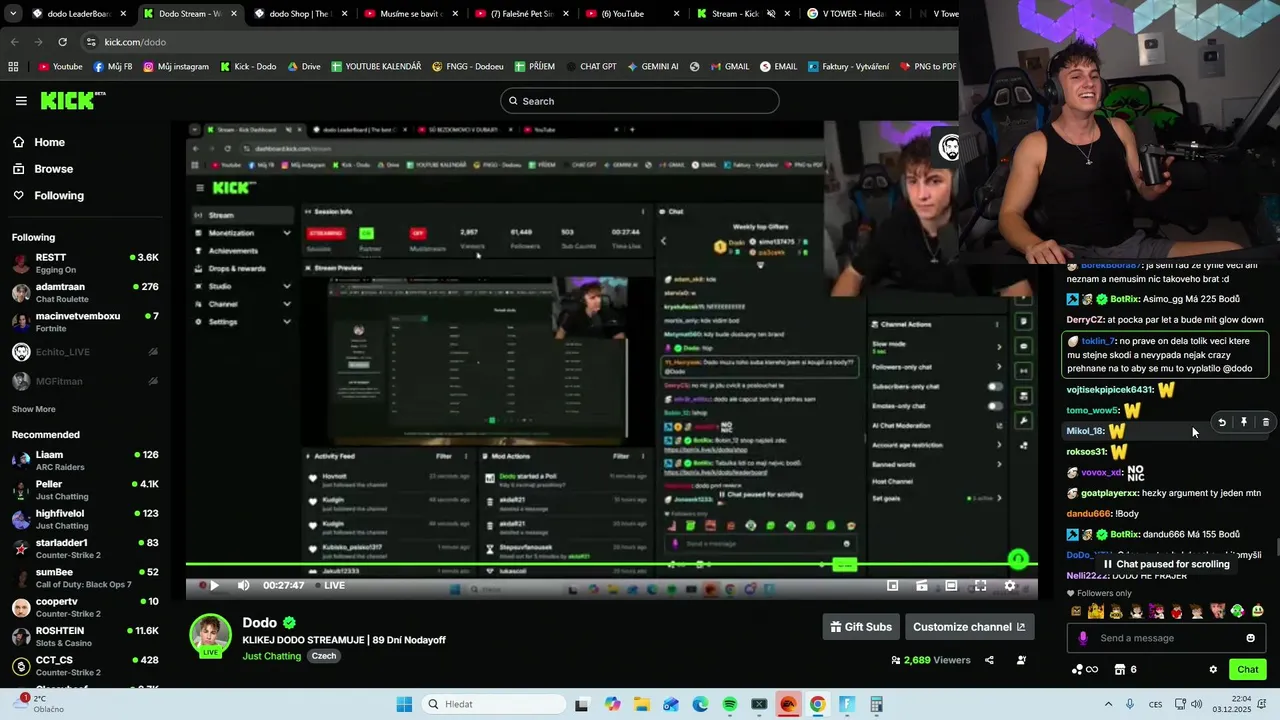Toggle play or pause on the stream player
This screenshot has width=1280, height=720.
click(x=213, y=585)
